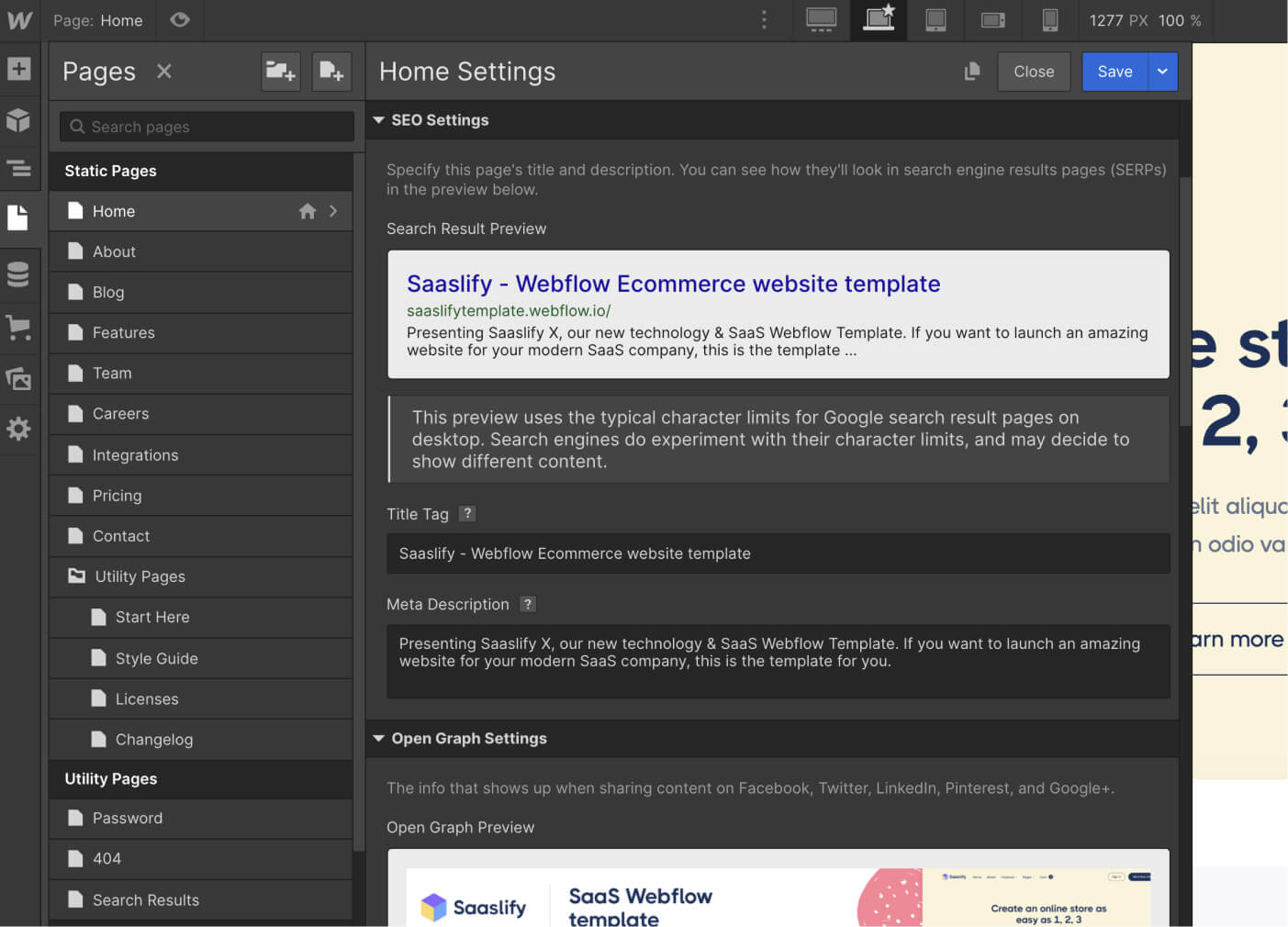Collapse the SEO Settings section
Screen dimensions: 1288x927
click(379, 119)
